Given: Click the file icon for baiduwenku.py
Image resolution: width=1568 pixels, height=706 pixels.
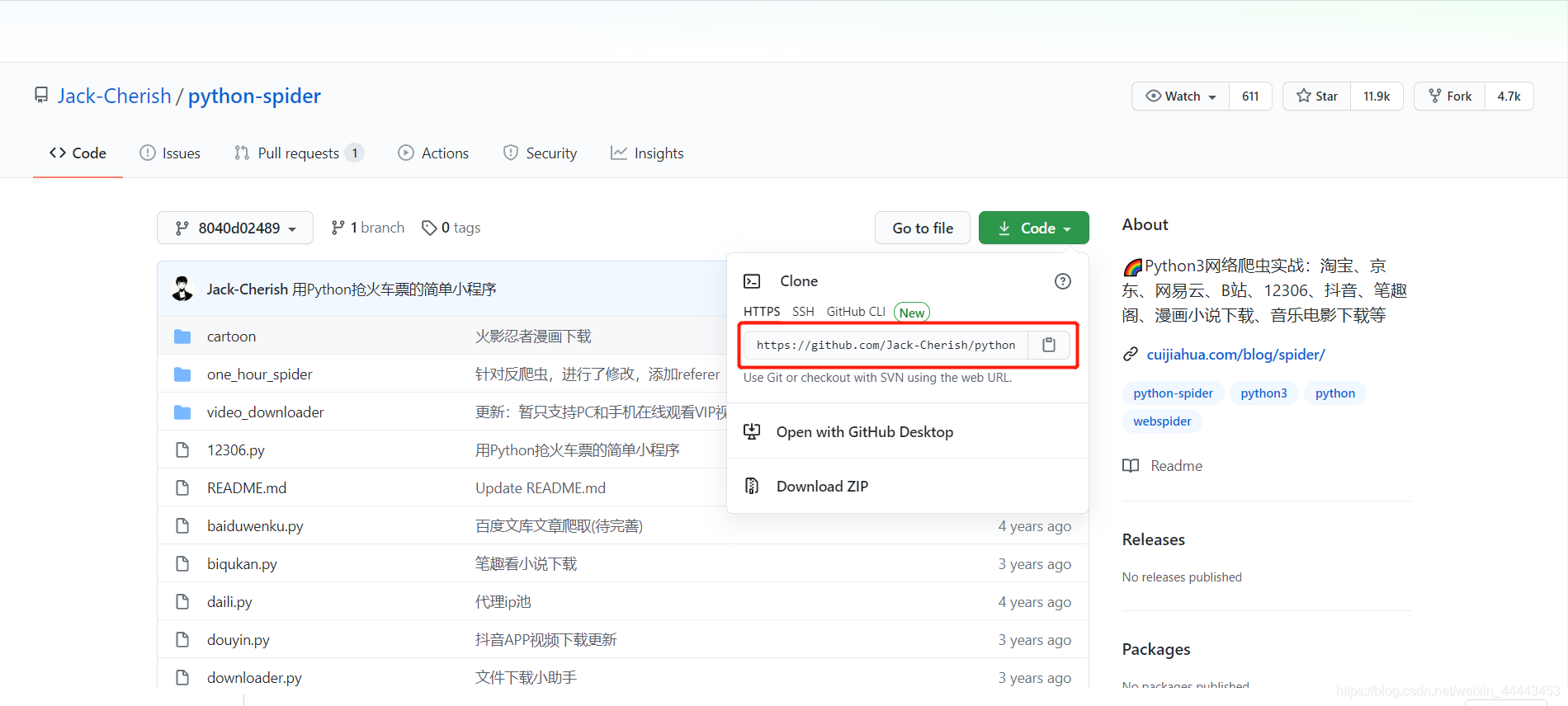Looking at the screenshot, I should tap(182, 526).
